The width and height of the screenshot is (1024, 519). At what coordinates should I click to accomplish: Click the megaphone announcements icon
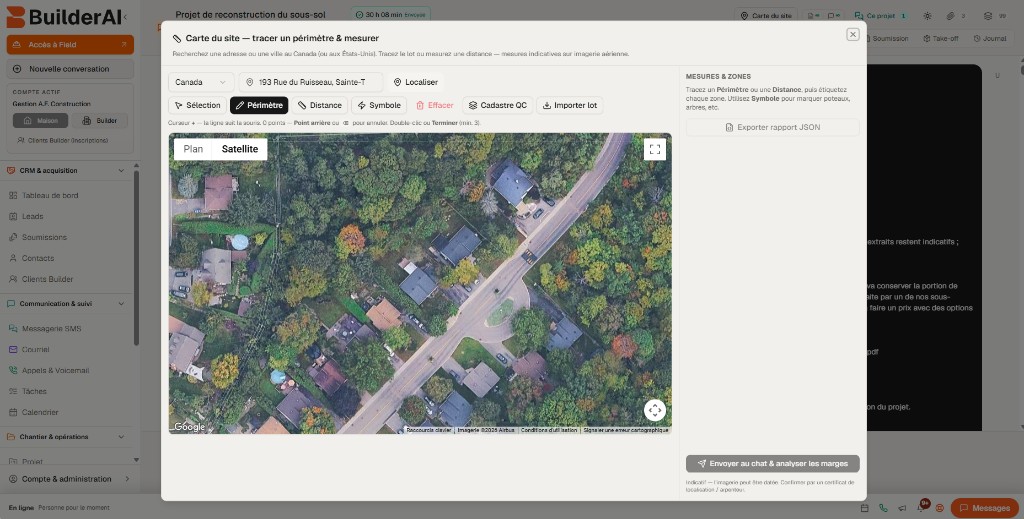(902, 508)
